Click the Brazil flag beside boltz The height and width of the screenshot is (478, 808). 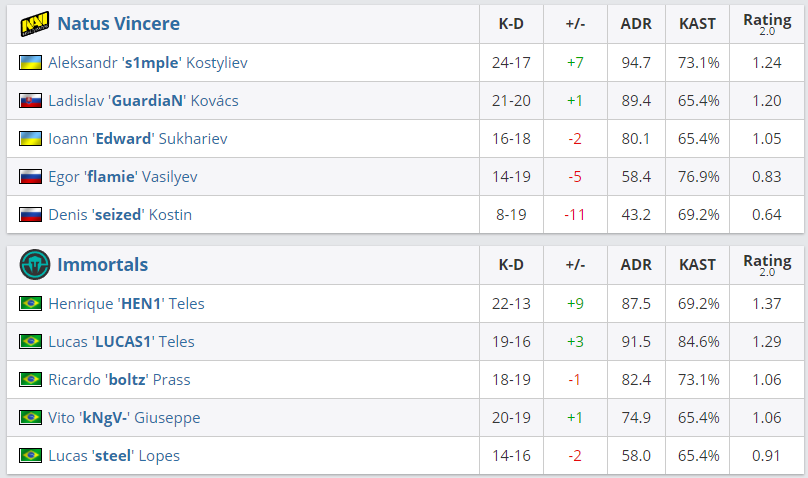click(x=31, y=380)
